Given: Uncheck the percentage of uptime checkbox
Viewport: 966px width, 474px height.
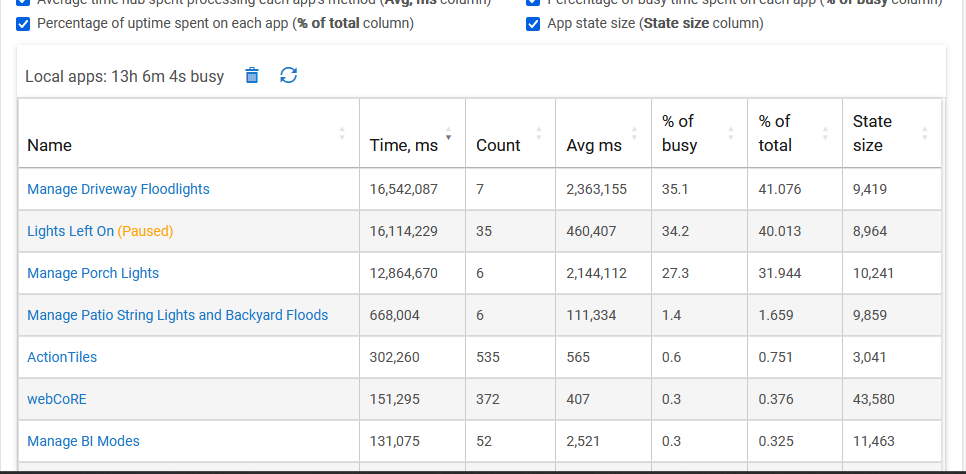Looking at the screenshot, I should pos(23,23).
